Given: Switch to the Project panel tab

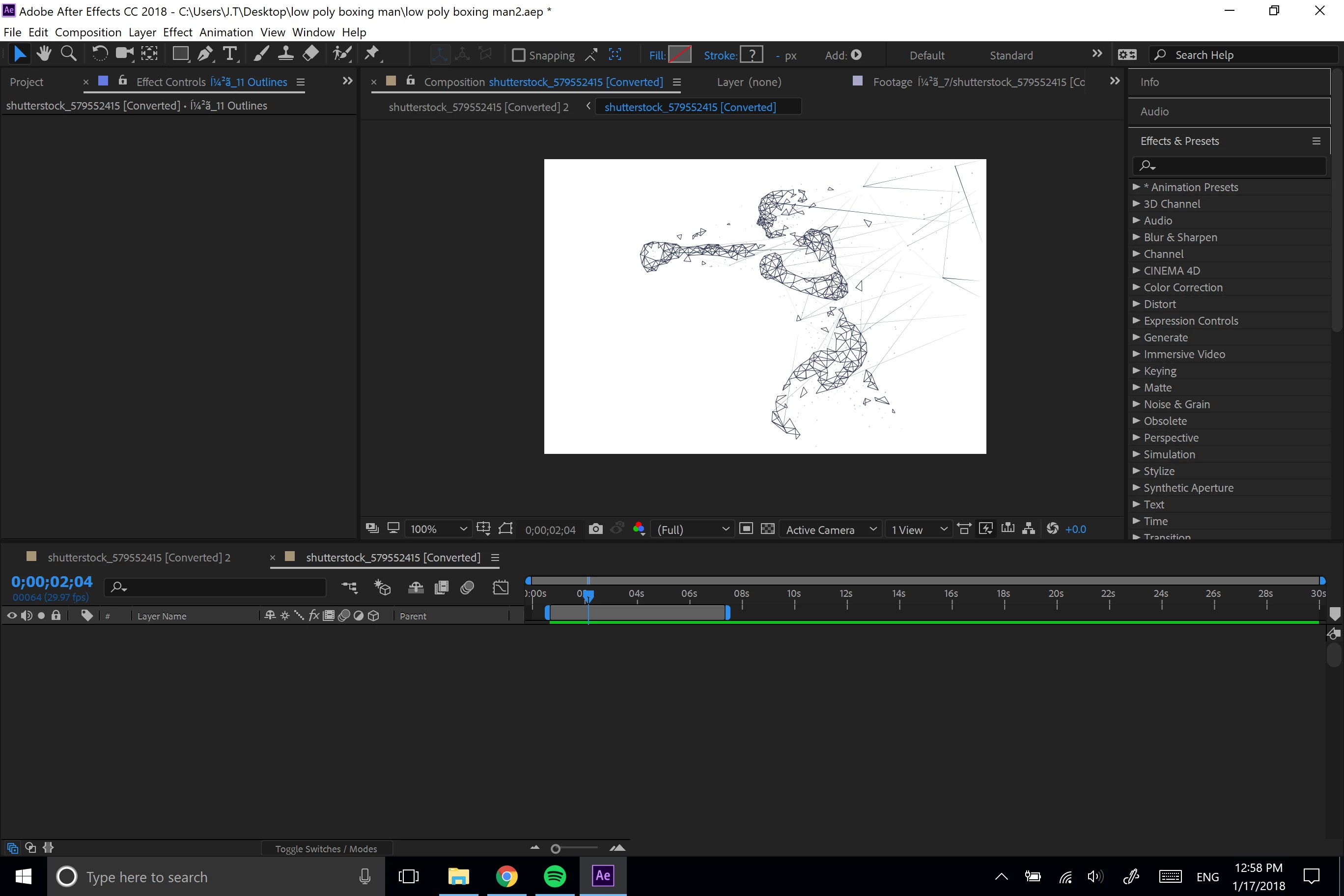Looking at the screenshot, I should coord(27,83).
